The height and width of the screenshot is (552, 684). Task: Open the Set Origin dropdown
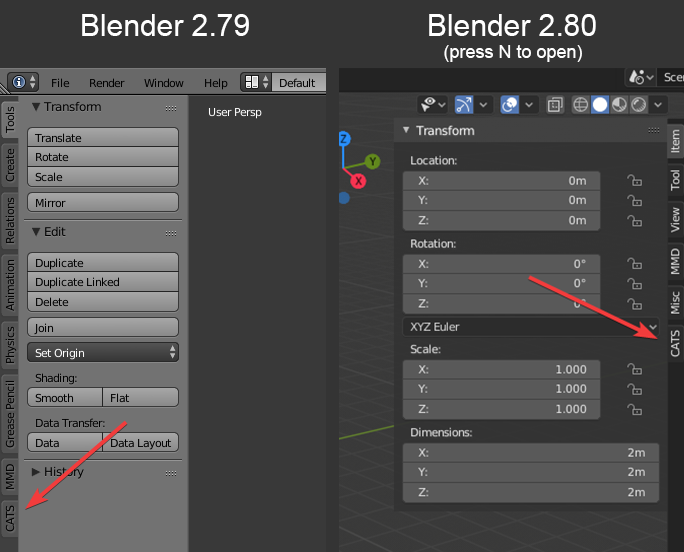click(103, 352)
